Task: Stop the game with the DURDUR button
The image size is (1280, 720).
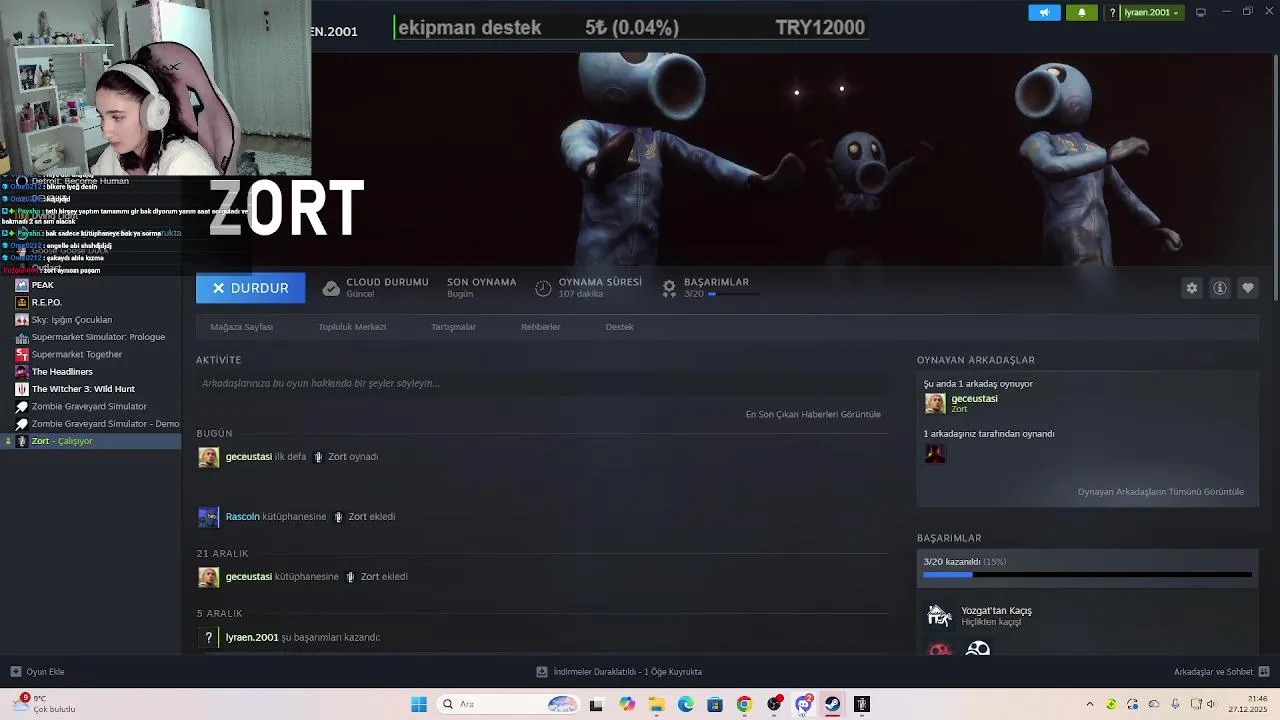Action: [x=250, y=288]
